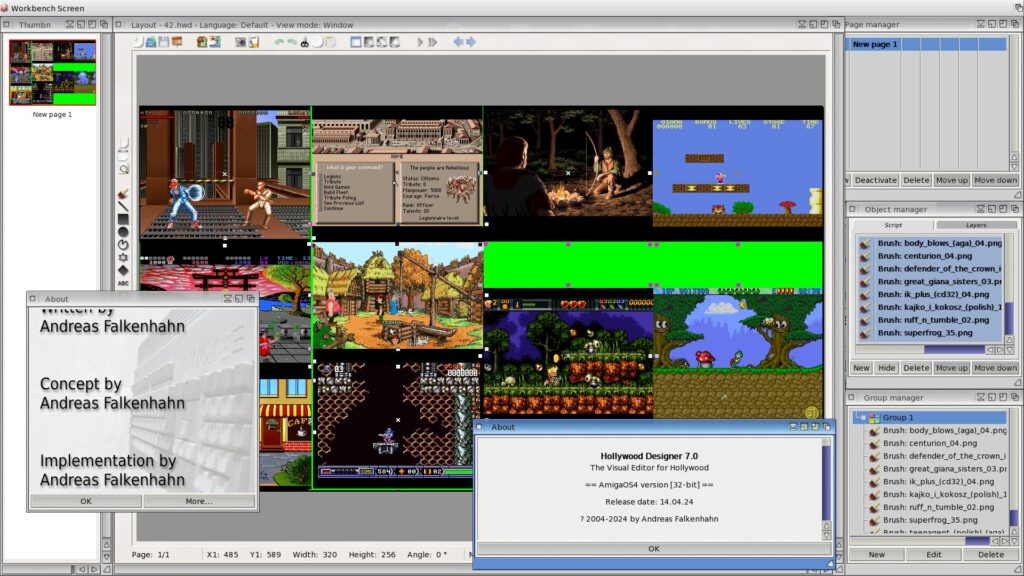Screen dimensions: 1024x576
Task: Click Delete in Page manager
Action: (916, 180)
